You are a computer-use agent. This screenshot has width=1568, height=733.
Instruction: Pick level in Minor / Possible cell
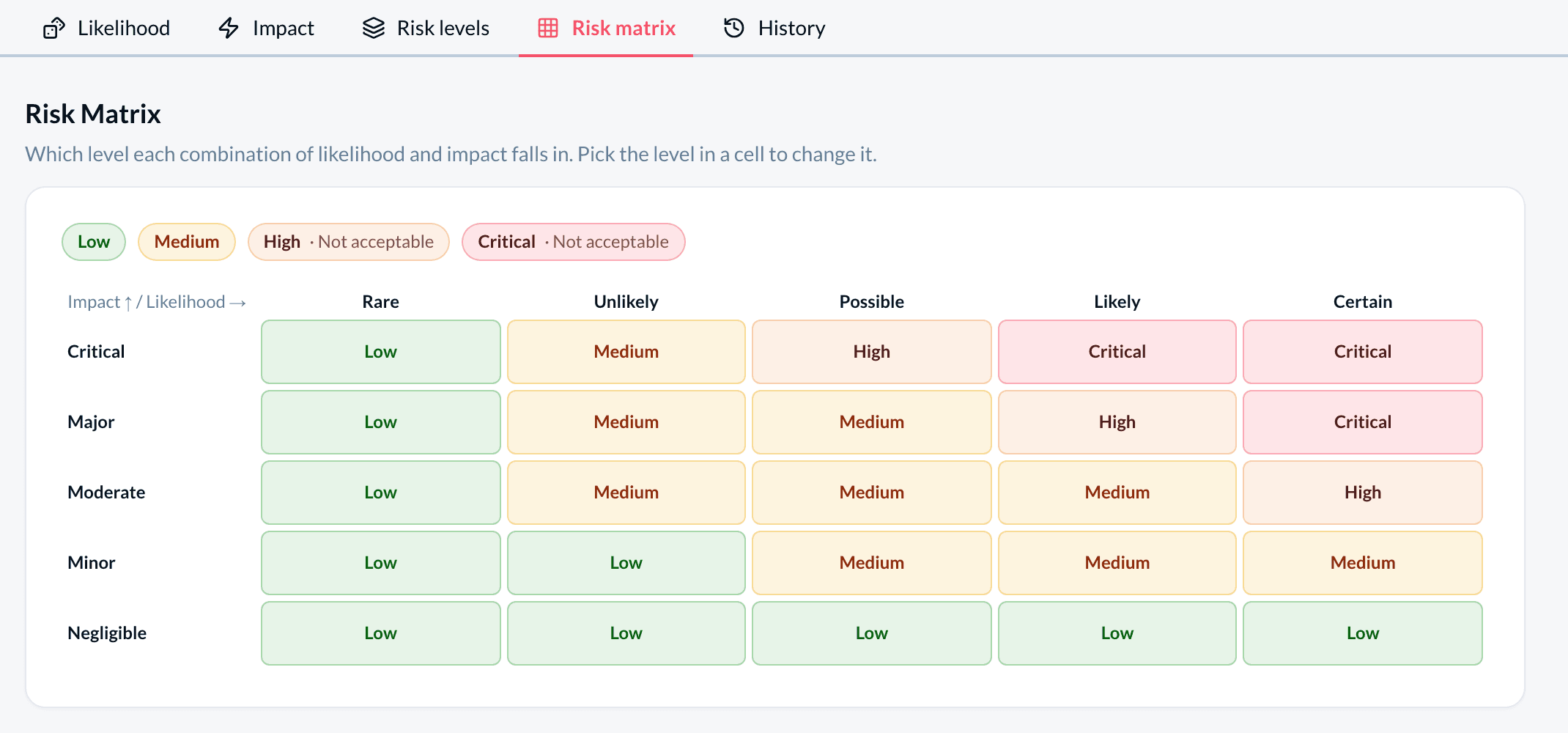coord(872,563)
